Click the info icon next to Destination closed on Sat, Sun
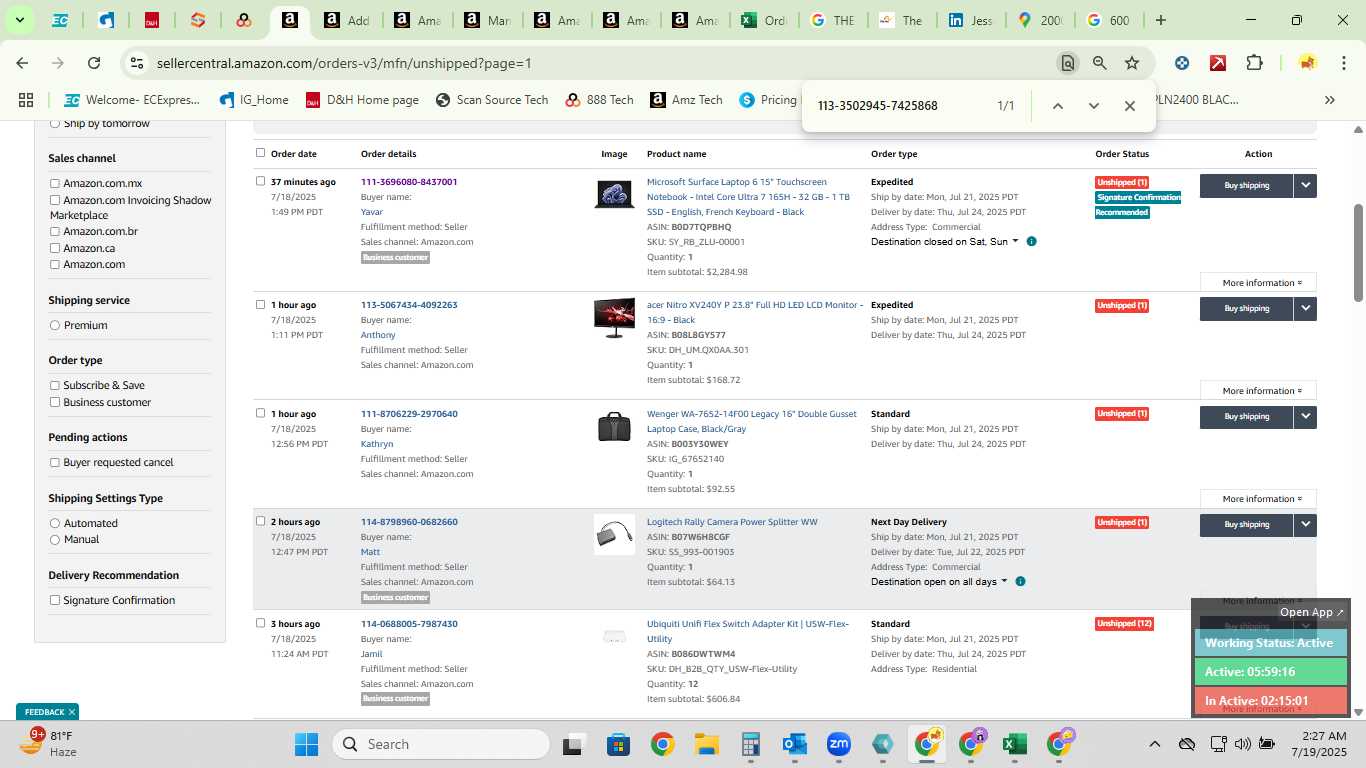The image size is (1366, 768). [x=1031, y=242]
